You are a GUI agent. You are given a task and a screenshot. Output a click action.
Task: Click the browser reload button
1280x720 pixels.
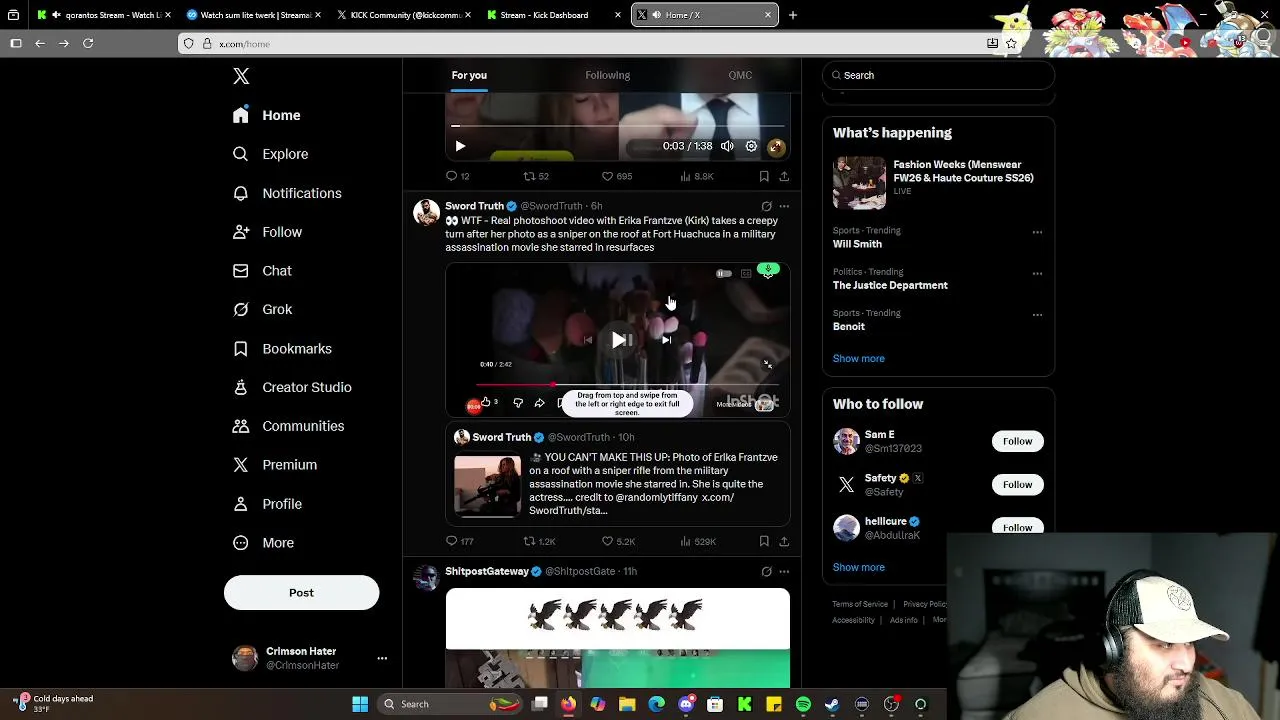click(88, 43)
